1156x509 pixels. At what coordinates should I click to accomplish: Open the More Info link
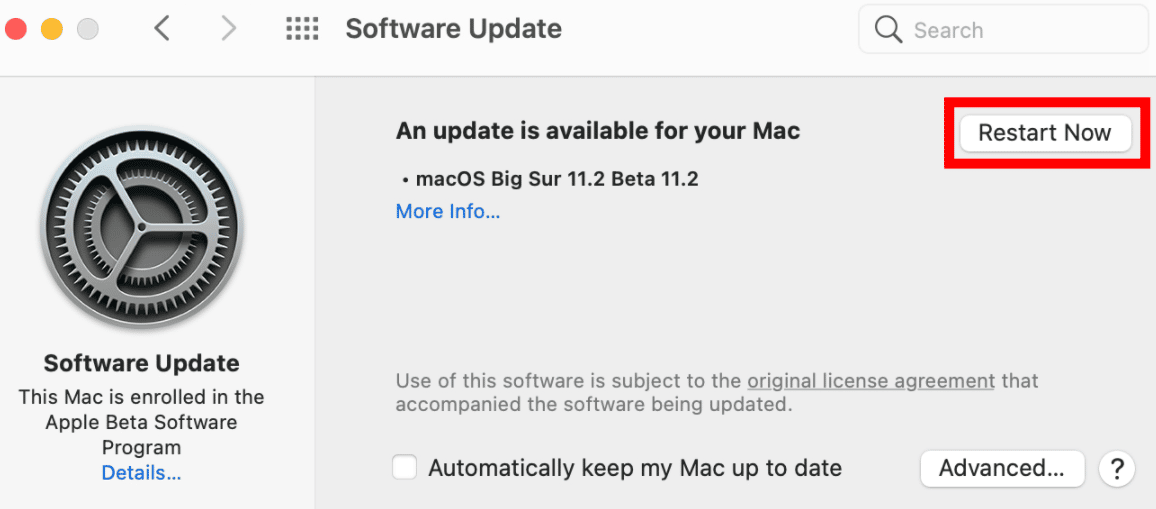[x=448, y=212]
